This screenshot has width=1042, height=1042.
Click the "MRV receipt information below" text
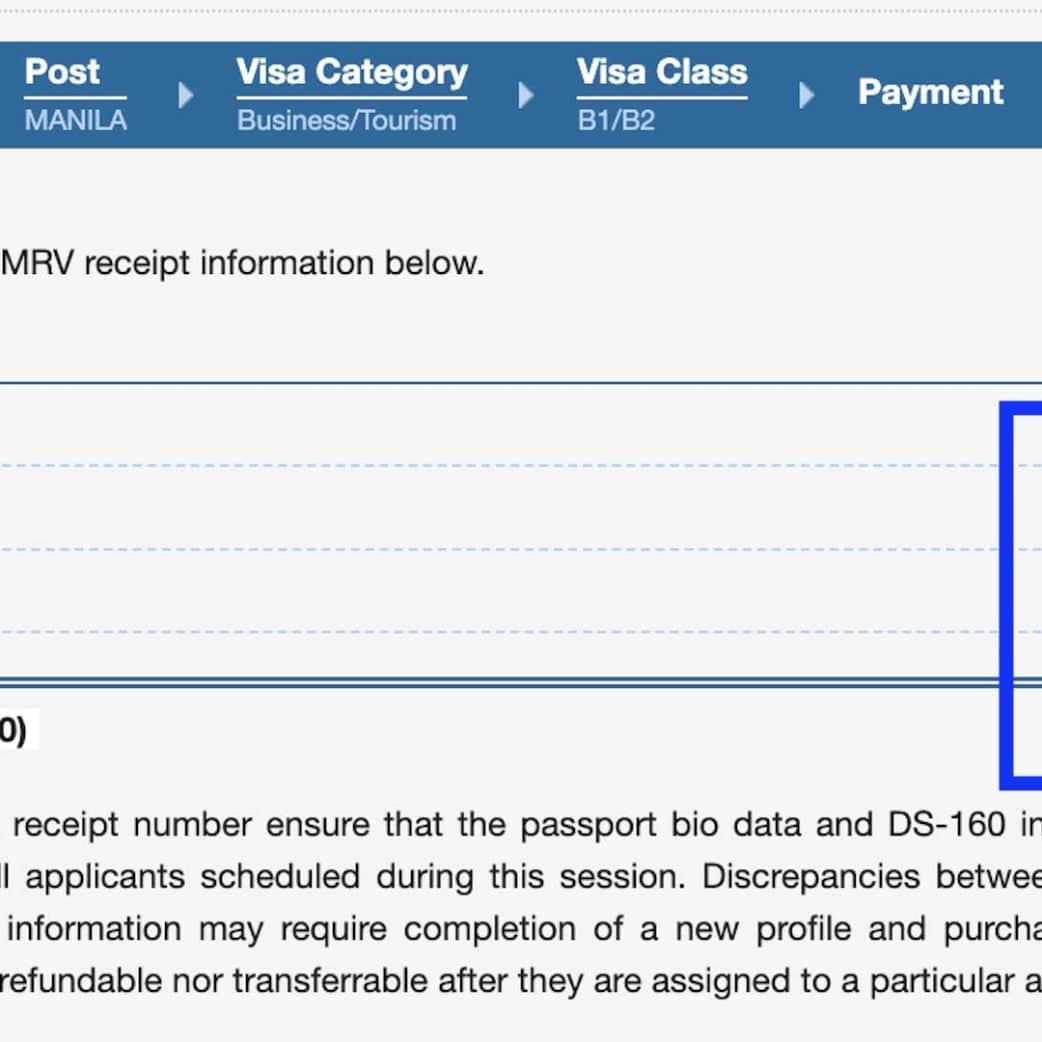coord(242,264)
